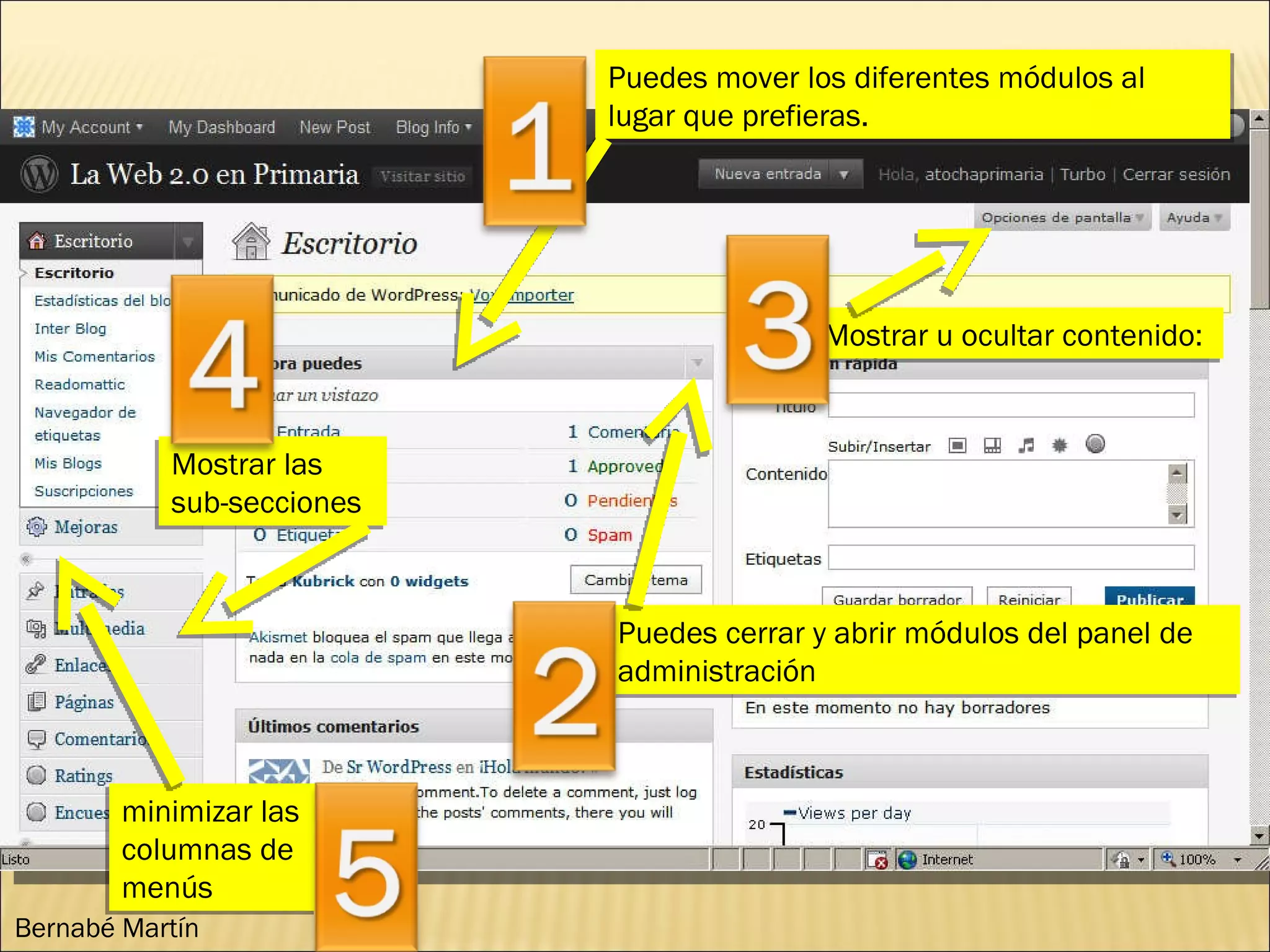Image resolution: width=1270 pixels, height=952 pixels.
Task: Open Mis Comentarios submenu item
Action: pyautogui.click(x=94, y=356)
